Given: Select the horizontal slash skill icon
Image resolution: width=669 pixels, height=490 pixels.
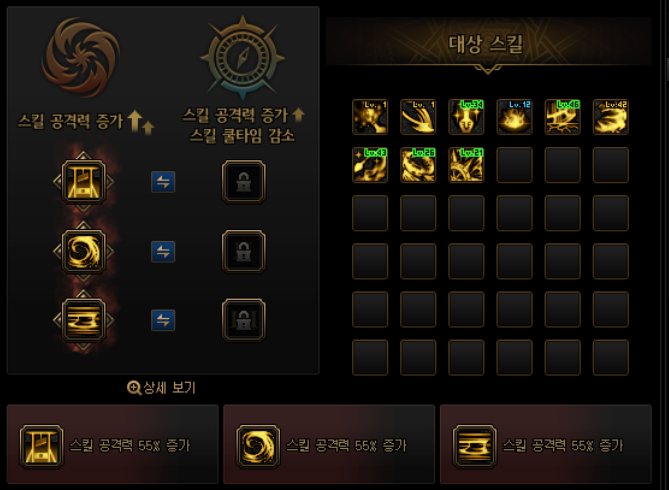Looking at the screenshot, I should tap(84, 320).
